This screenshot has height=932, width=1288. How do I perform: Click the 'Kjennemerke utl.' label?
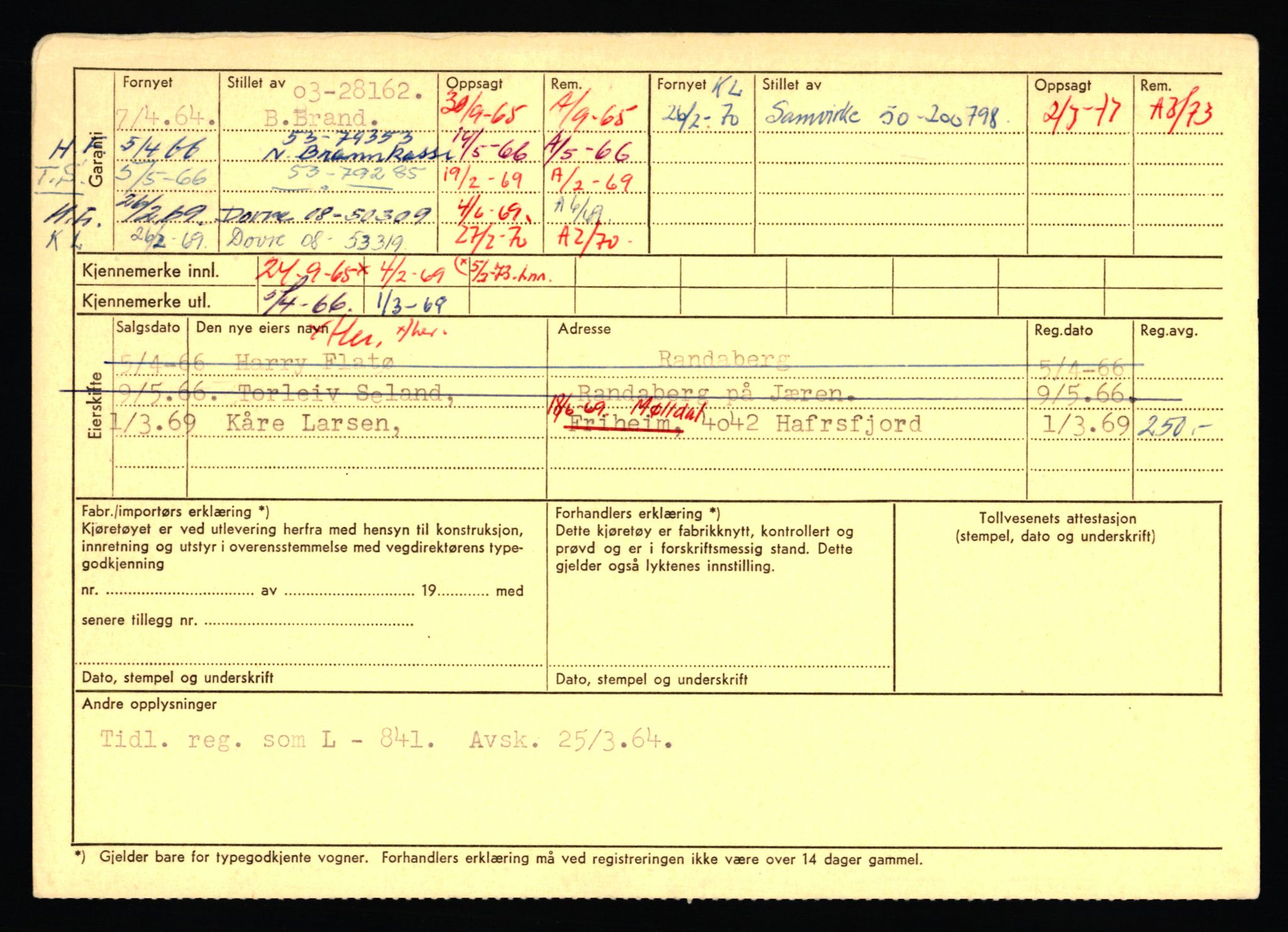pos(147,302)
